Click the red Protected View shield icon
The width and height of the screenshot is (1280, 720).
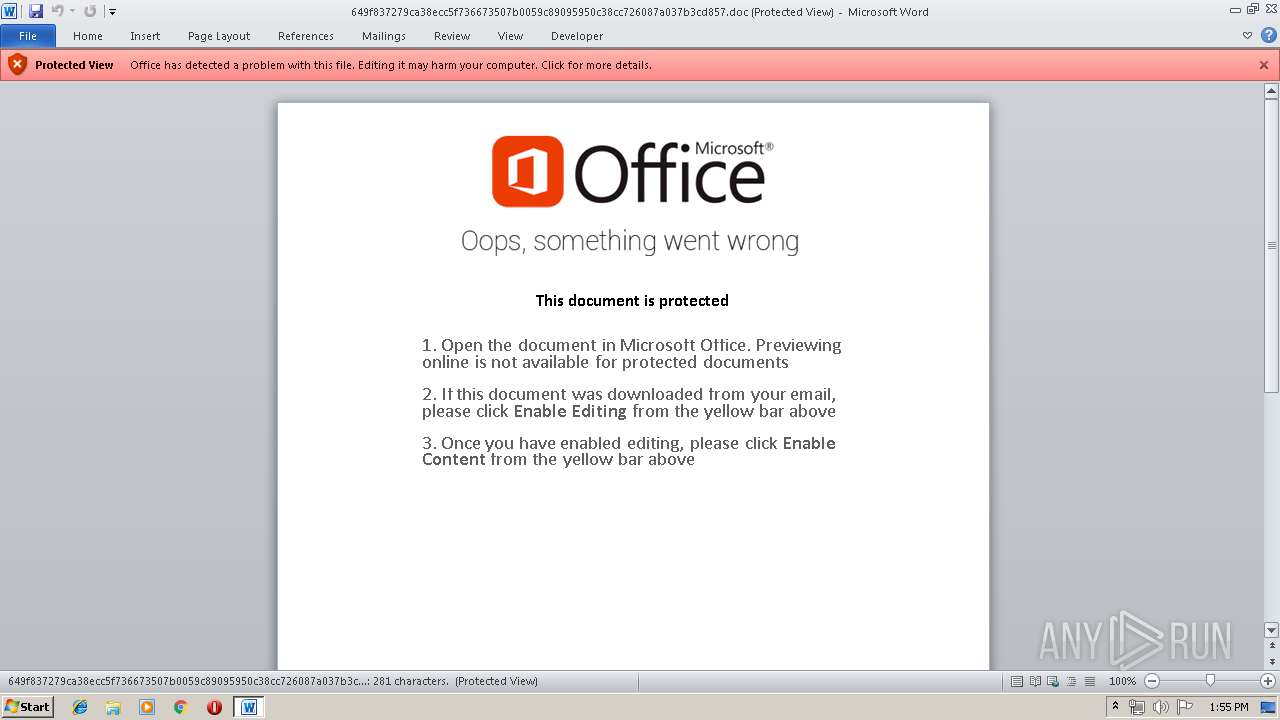tap(17, 65)
